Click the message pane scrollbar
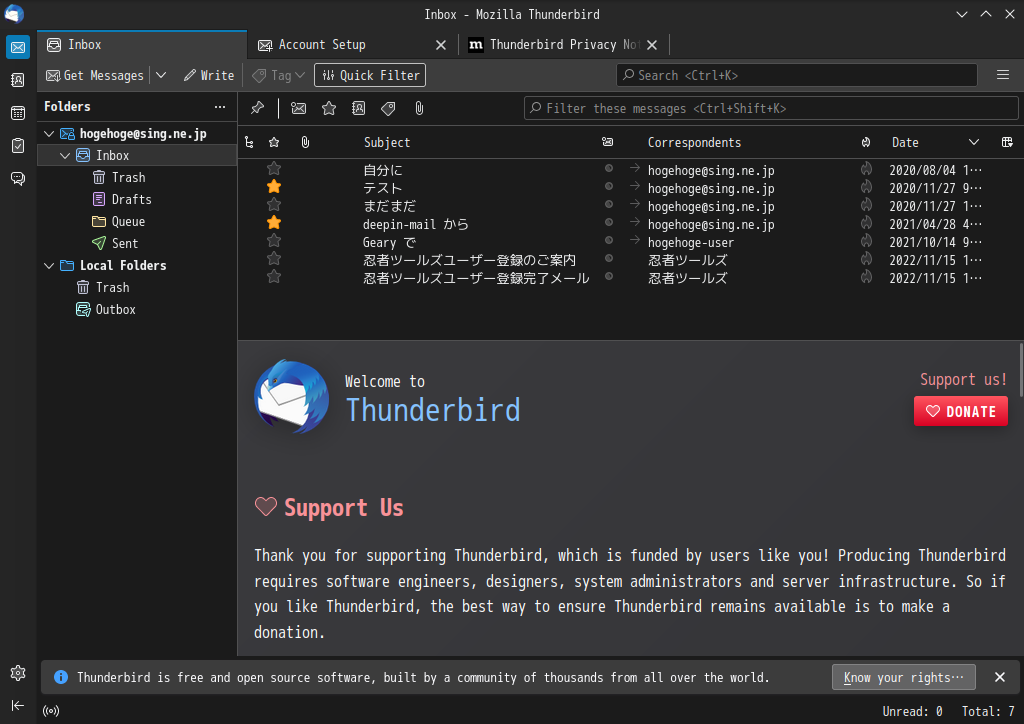Image resolution: width=1024 pixels, height=724 pixels. tap(1020, 370)
